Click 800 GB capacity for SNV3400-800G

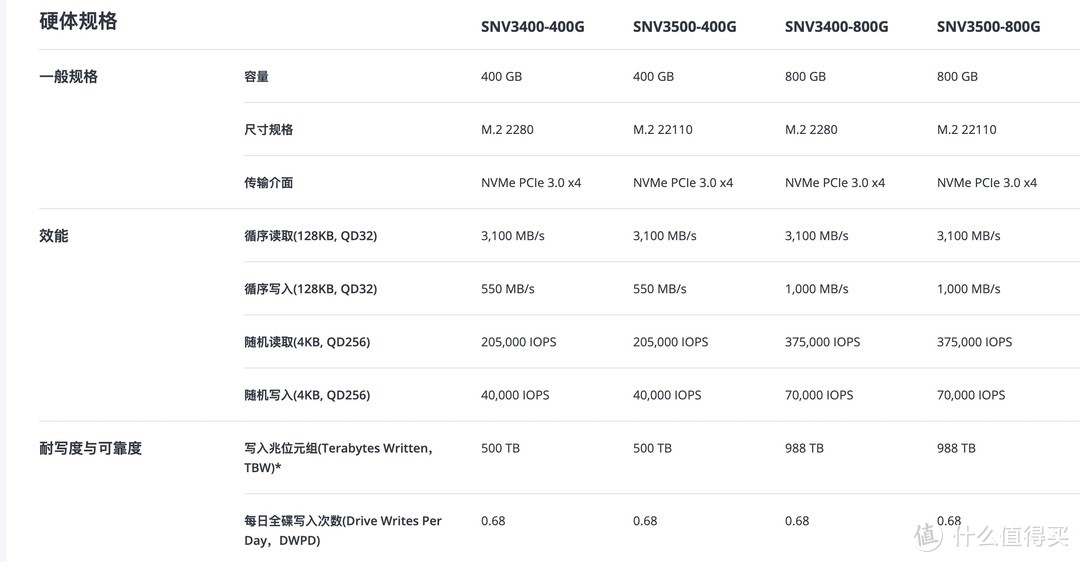click(805, 76)
